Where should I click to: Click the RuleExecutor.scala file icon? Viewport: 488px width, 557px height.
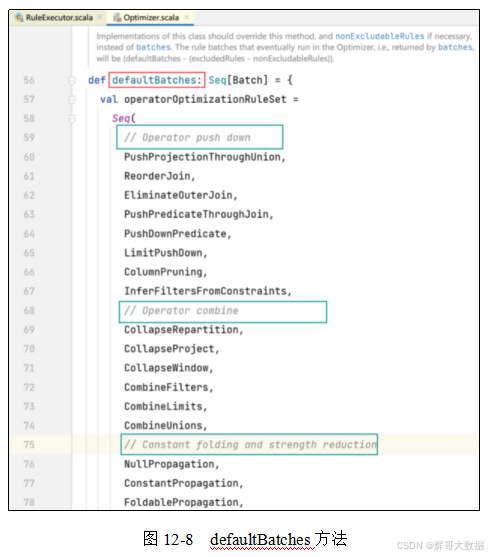pos(20,17)
